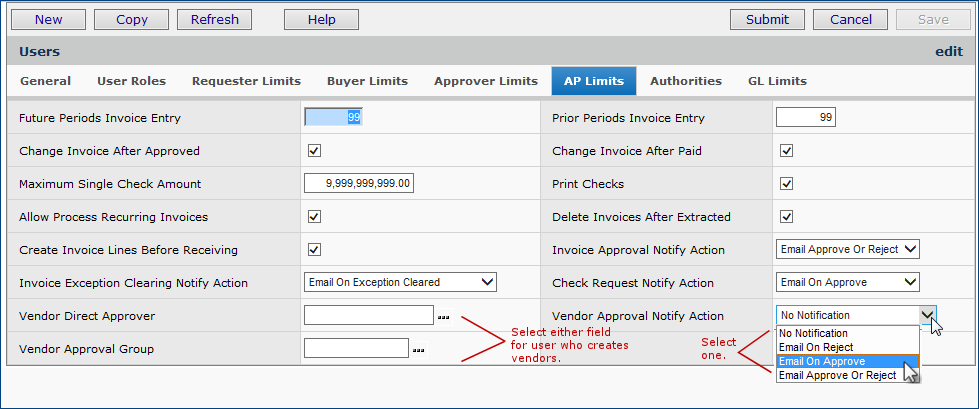Click the Refresh button
The width and height of the screenshot is (979, 409).
(x=214, y=19)
